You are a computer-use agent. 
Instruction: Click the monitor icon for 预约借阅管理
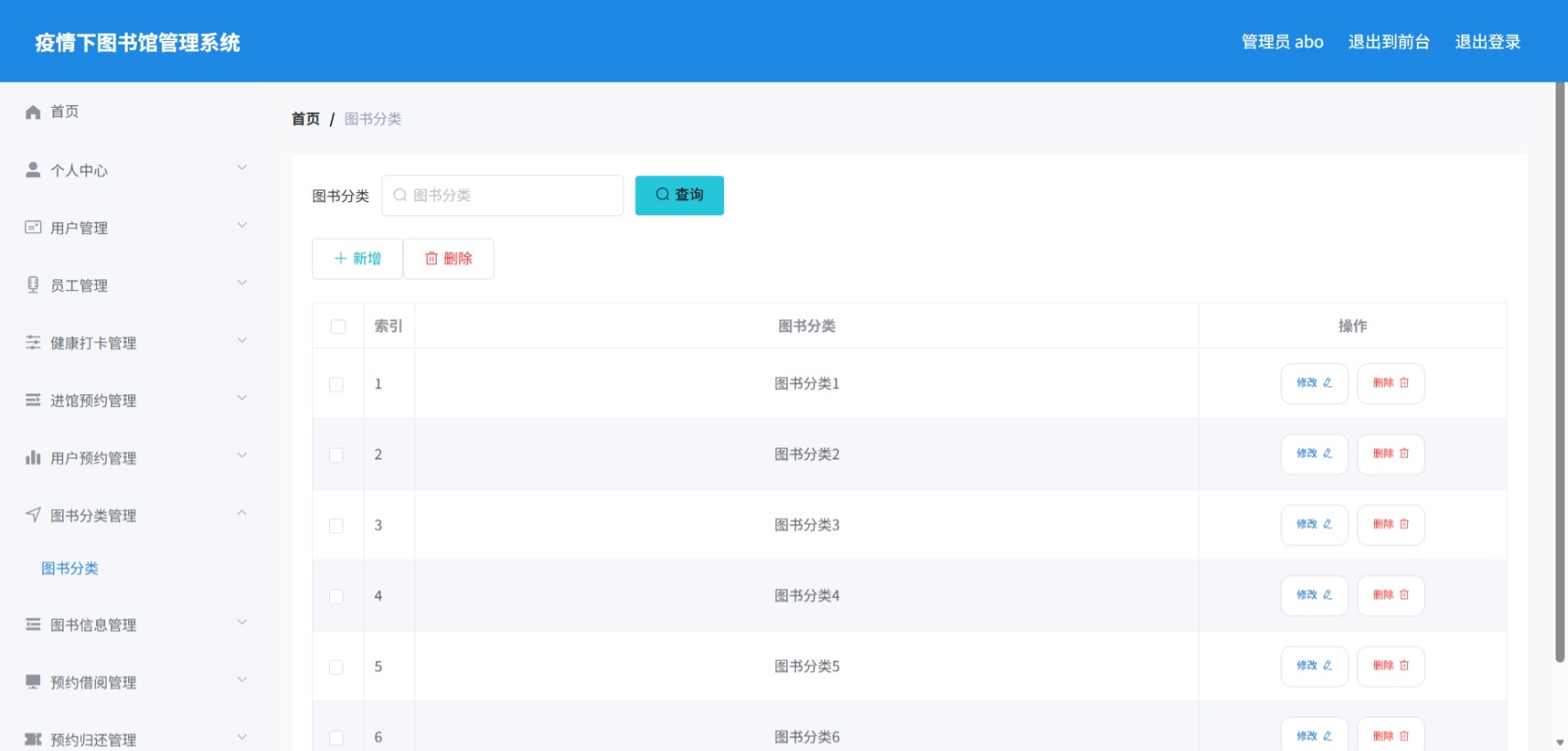33,682
